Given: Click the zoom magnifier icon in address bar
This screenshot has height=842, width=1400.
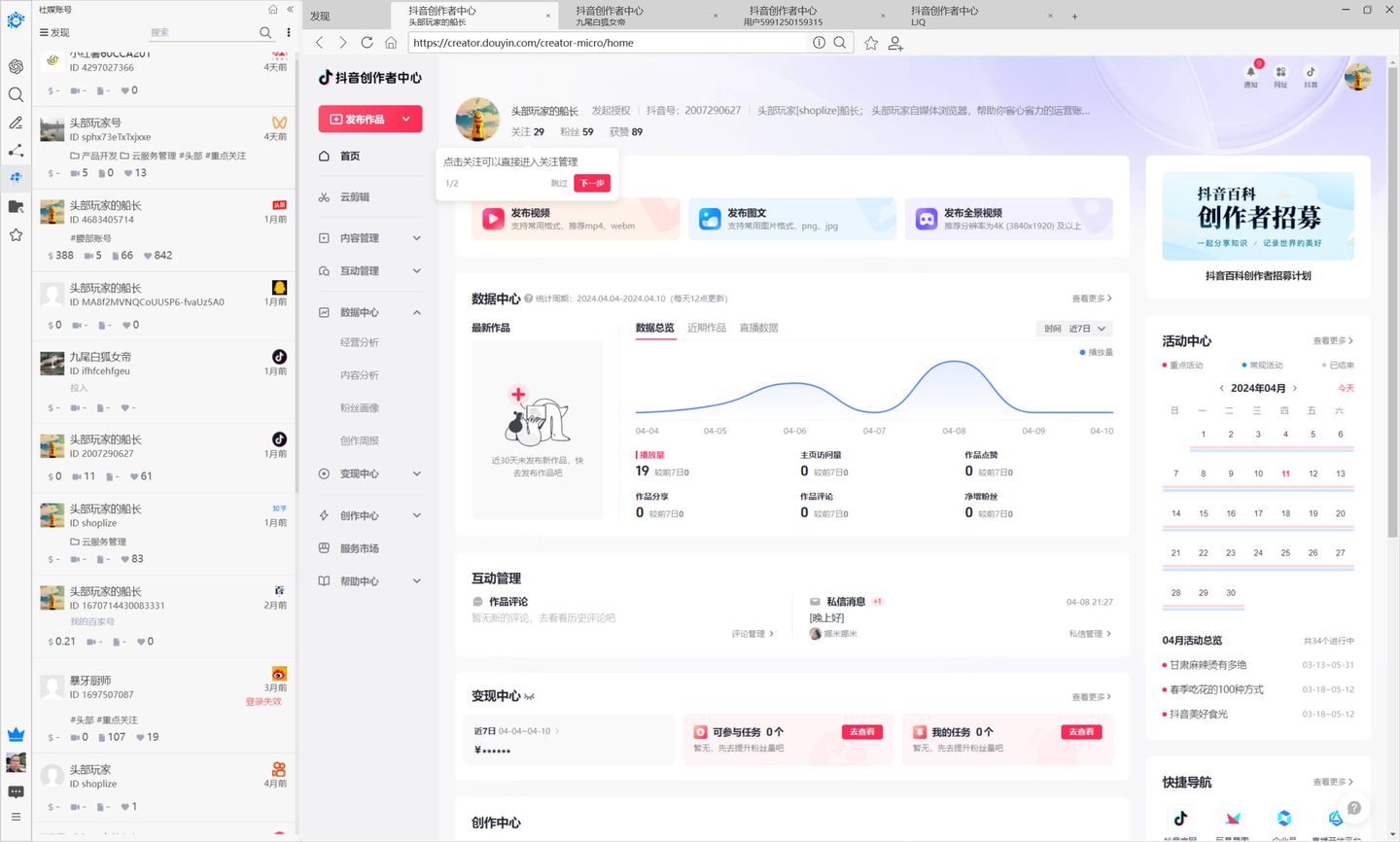Looking at the screenshot, I should [840, 43].
